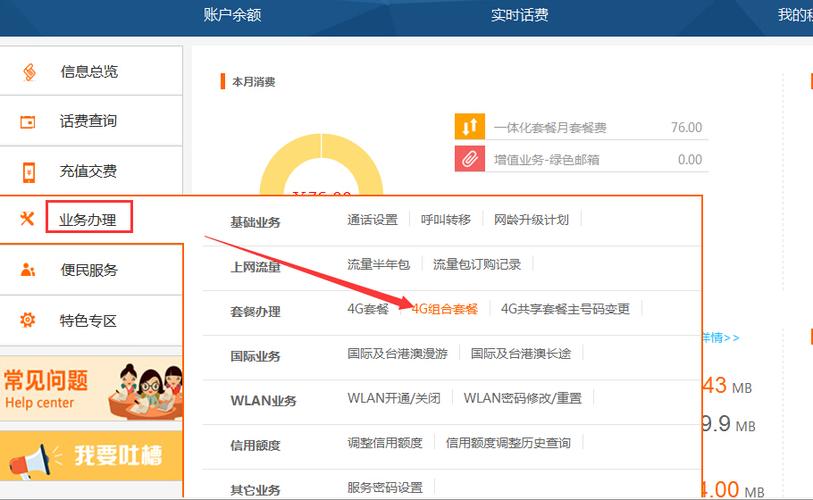
Task: Click the 增值业务-绿色邮箱 row text
Action: [x=546, y=160]
